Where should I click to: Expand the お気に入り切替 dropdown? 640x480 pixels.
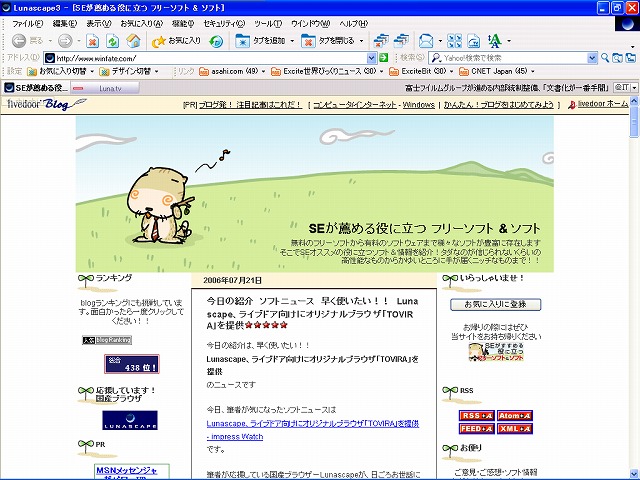(92, 71)
